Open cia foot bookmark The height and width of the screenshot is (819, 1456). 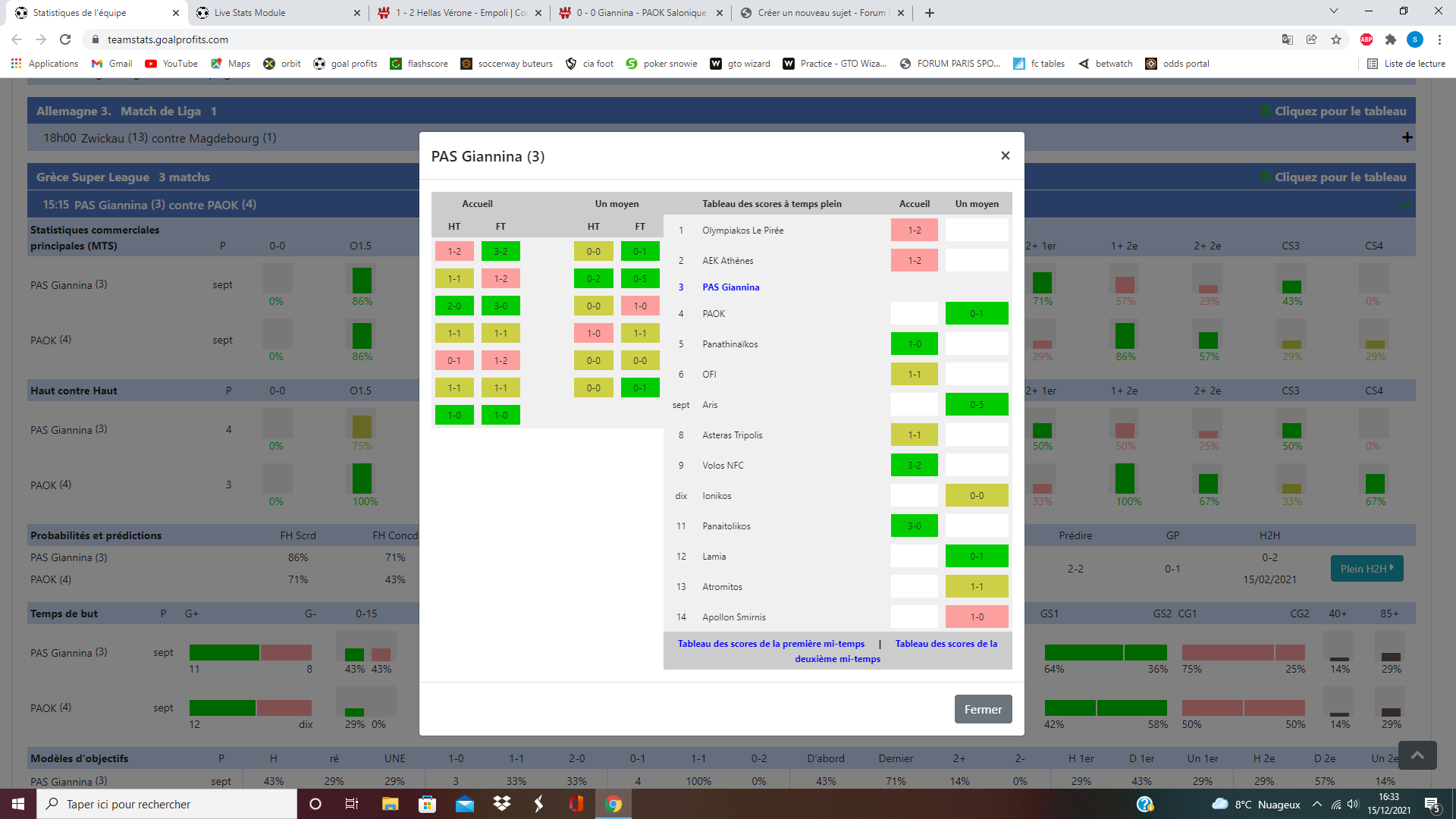pos(589,64)
